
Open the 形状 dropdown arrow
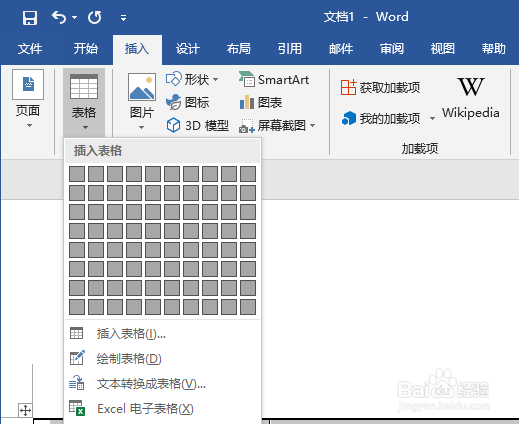pos(216,79)
